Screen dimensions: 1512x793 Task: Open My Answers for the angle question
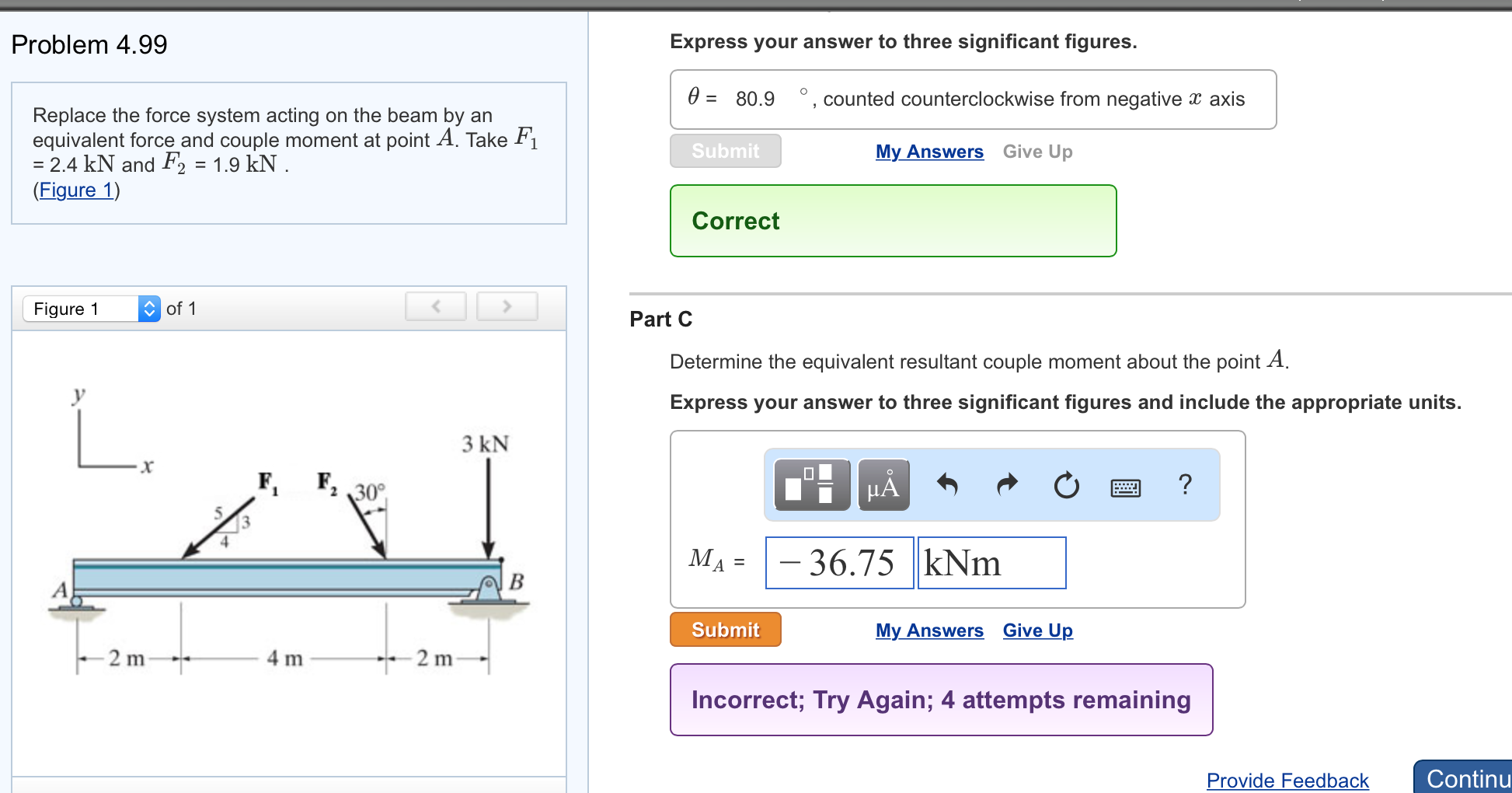[x=929, y=152]
